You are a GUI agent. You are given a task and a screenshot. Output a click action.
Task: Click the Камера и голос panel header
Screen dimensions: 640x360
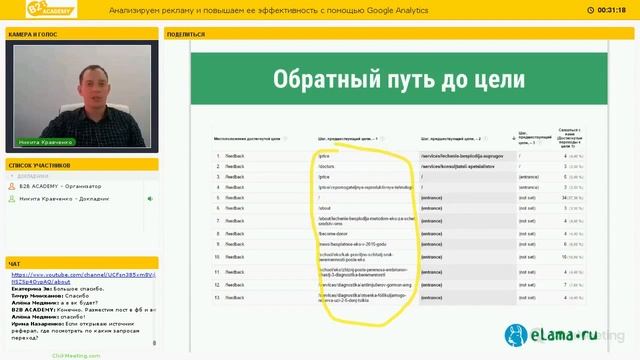click(82, 34)
